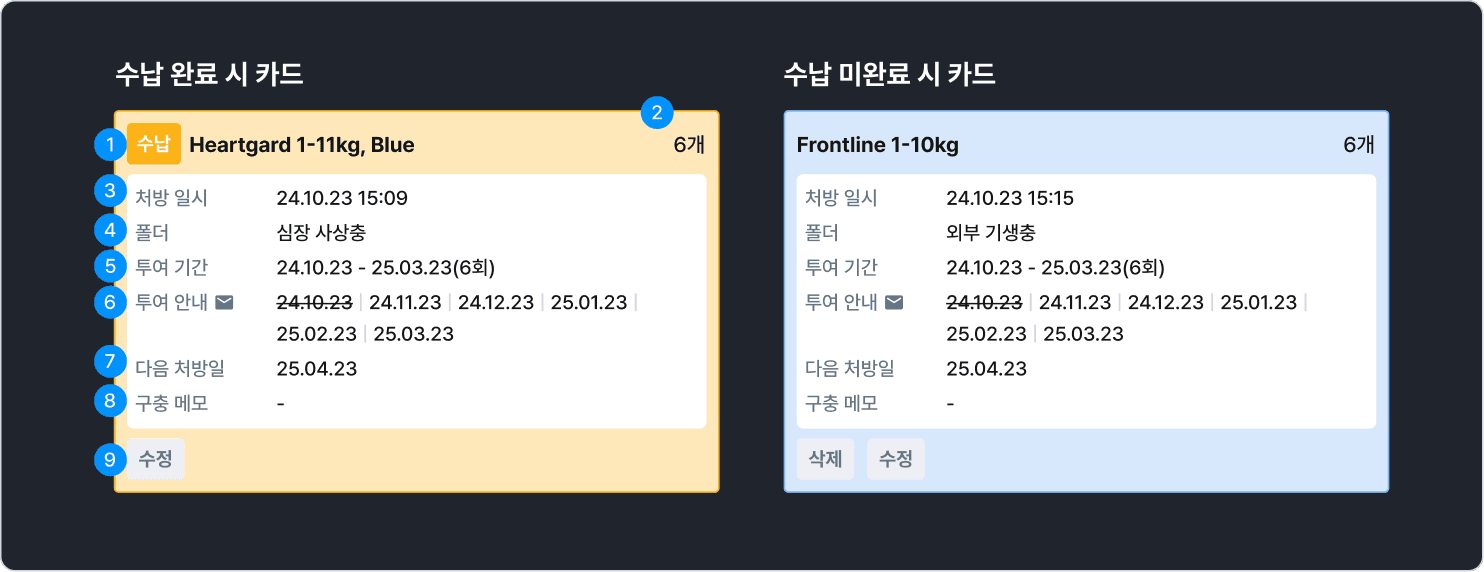Click the mail icon in Heartgard card
Screen dimensions: 1484x572
pyautogui.click(x=224, y=302)
